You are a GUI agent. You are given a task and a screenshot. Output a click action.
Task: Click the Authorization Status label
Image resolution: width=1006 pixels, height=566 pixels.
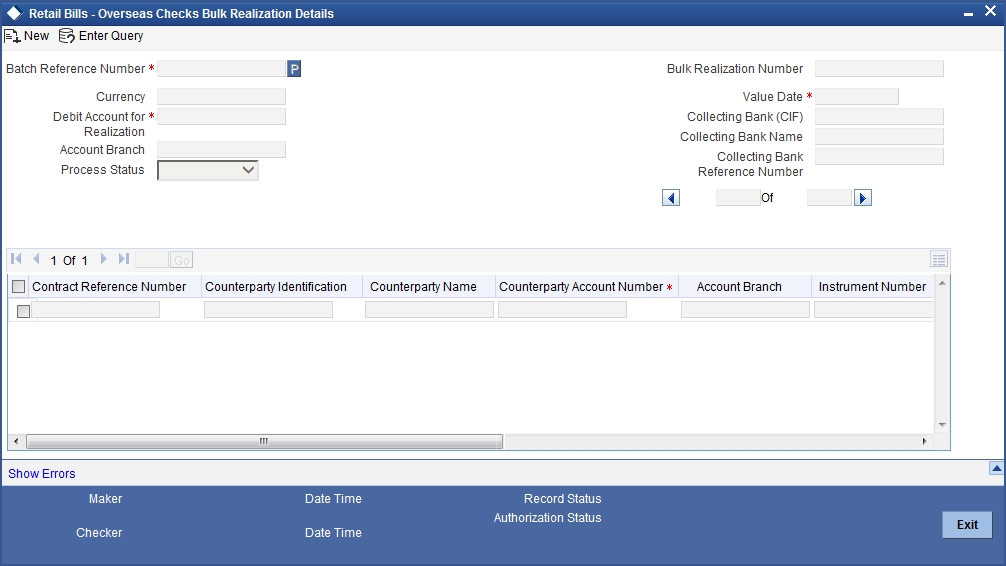click(547, 518)
